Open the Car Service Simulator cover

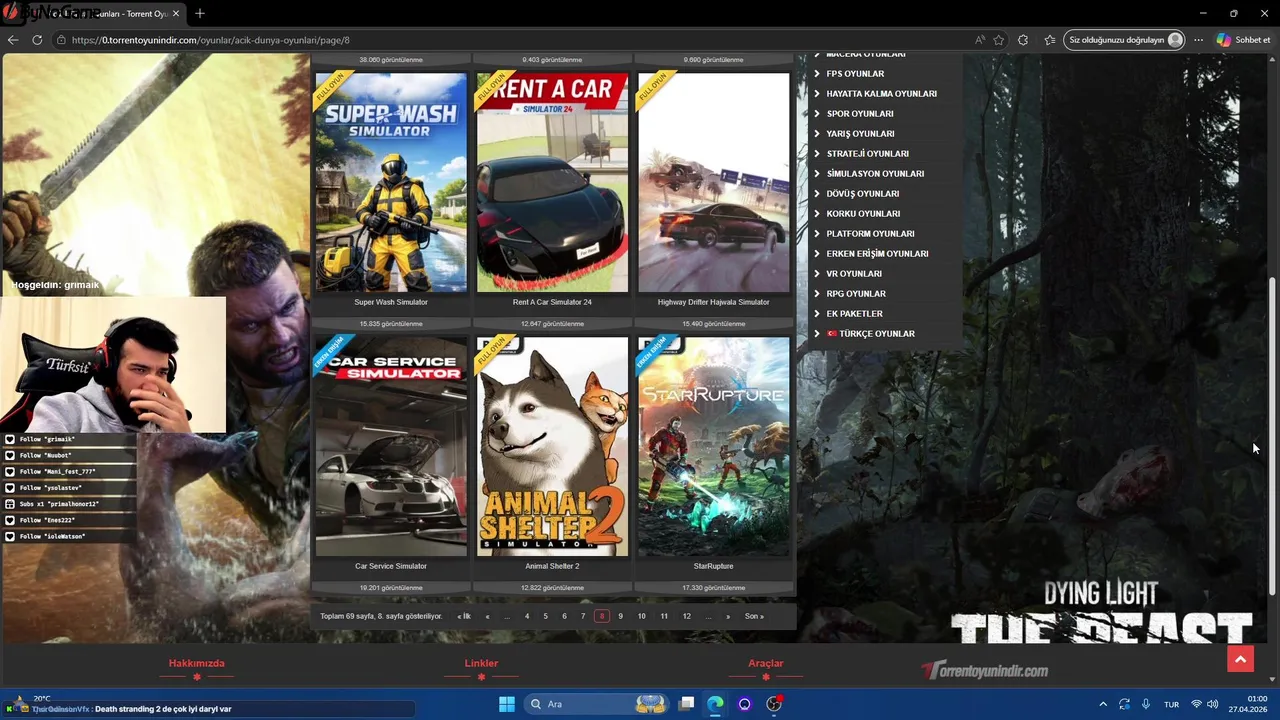[x=391, y=446]
